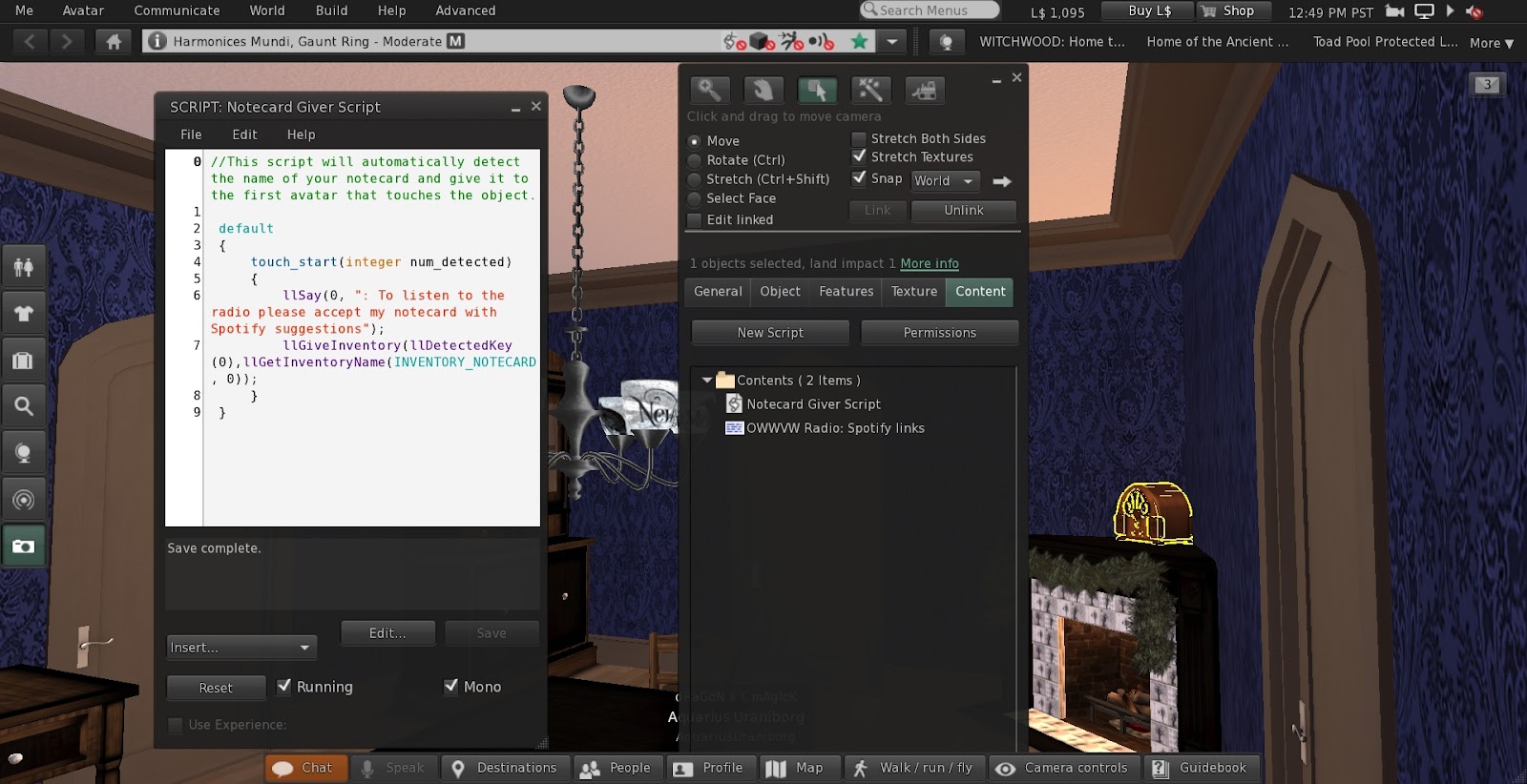Switch to the Texture tab
Screen dimensions: 1527x784
913,292
